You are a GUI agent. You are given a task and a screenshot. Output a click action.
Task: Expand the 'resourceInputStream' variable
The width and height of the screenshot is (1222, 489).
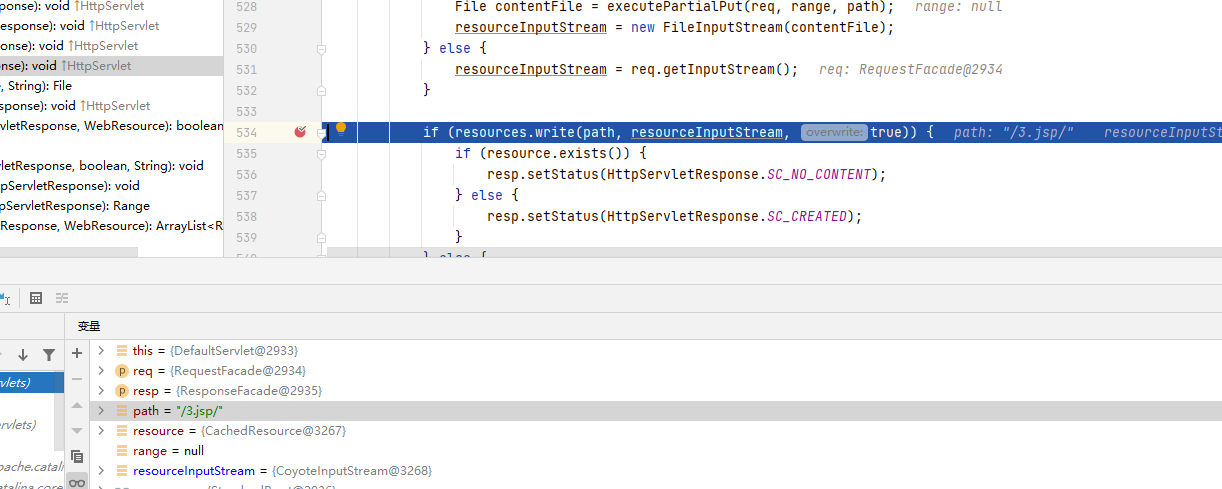click(101, 471)
